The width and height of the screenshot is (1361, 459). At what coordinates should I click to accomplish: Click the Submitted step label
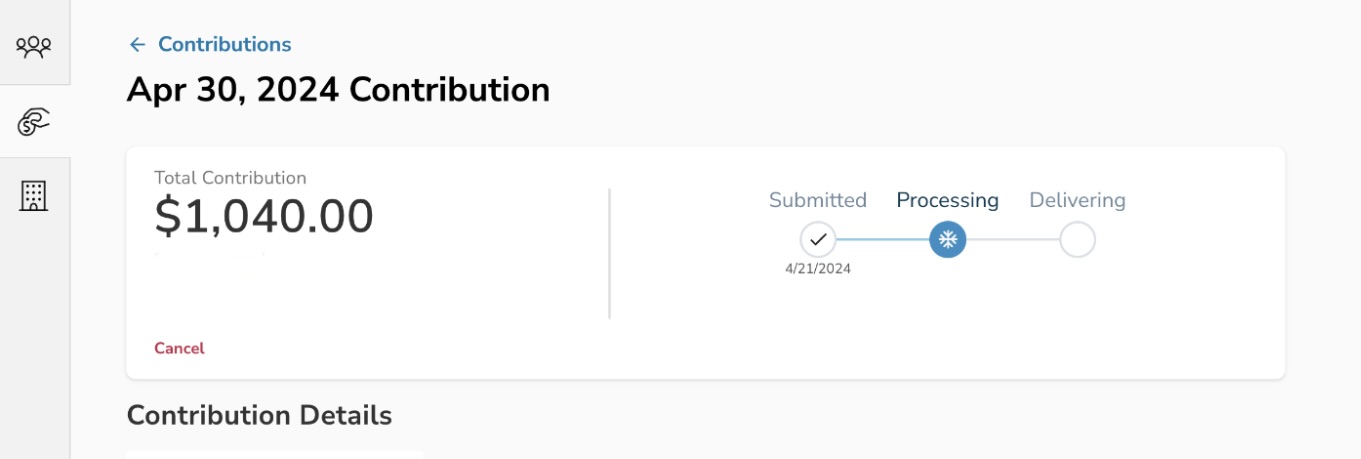click(x=817, y=200)
